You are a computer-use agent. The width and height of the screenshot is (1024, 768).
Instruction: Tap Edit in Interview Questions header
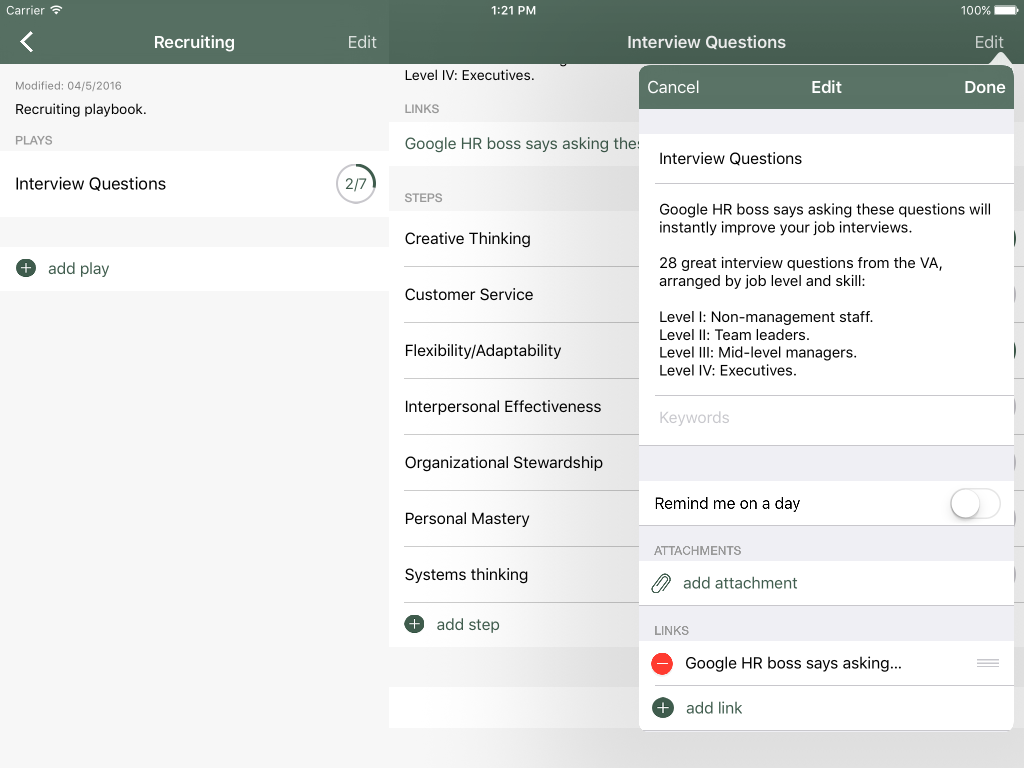tap(989, 42)
